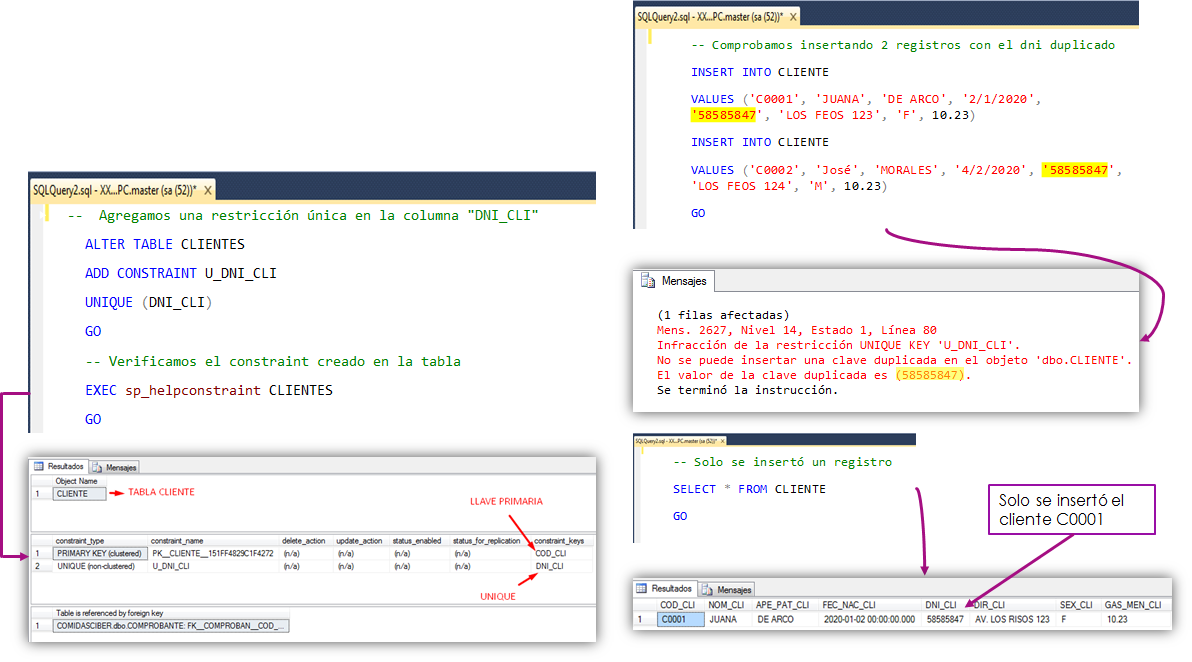The image size is (1192, 662).
Task: Click the 'Solo se insertó el cliente C0001' callout
Action: tap(1071, 509)
